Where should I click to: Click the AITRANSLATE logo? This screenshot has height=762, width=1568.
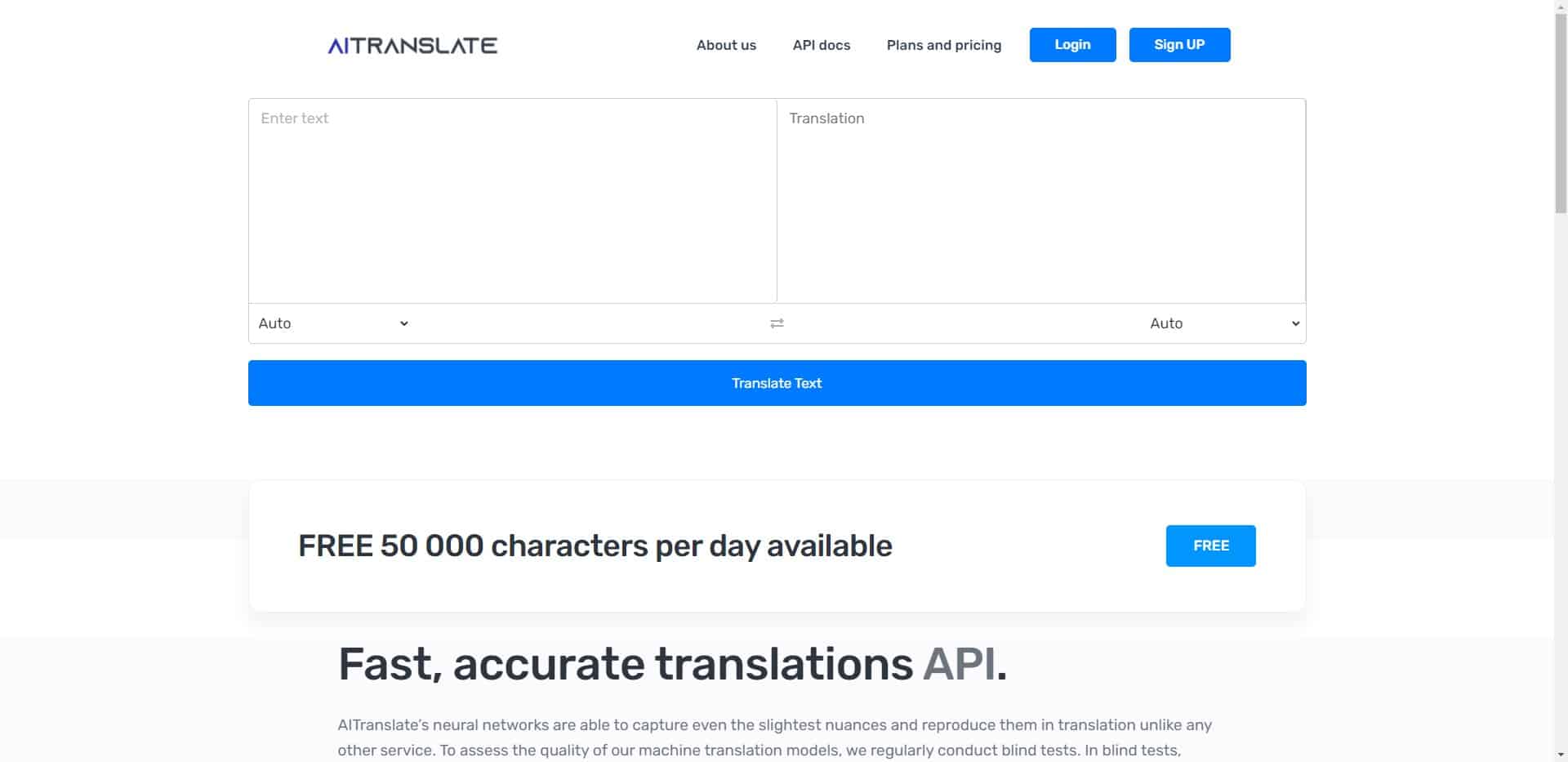tap(411, 45)
